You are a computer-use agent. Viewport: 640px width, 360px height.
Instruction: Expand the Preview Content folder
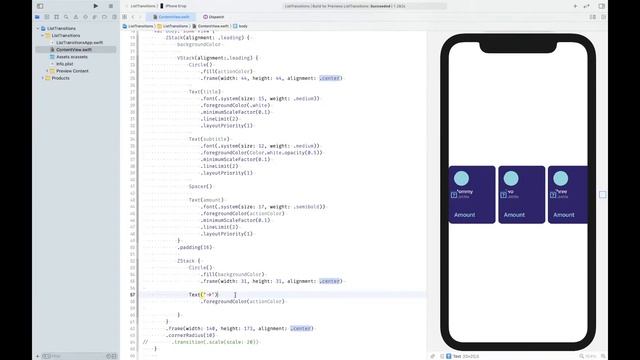click(x=47, y=71)
